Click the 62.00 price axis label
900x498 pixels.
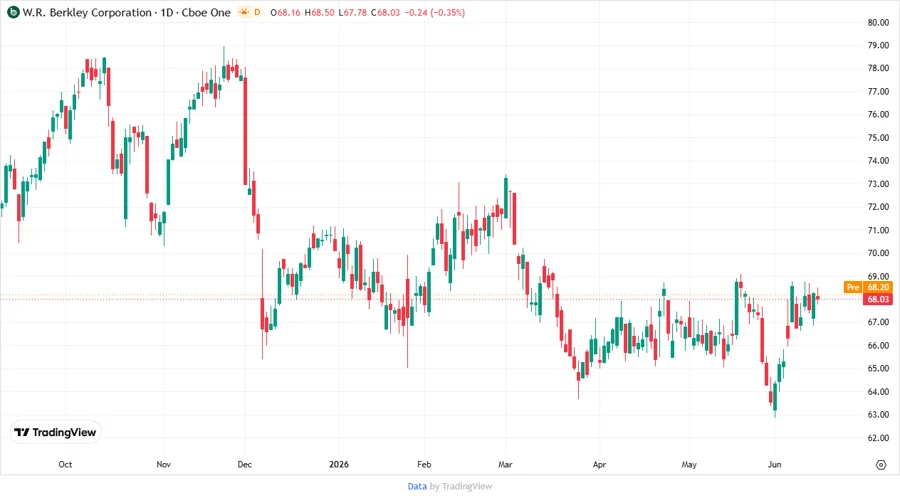tap(878, 438)
